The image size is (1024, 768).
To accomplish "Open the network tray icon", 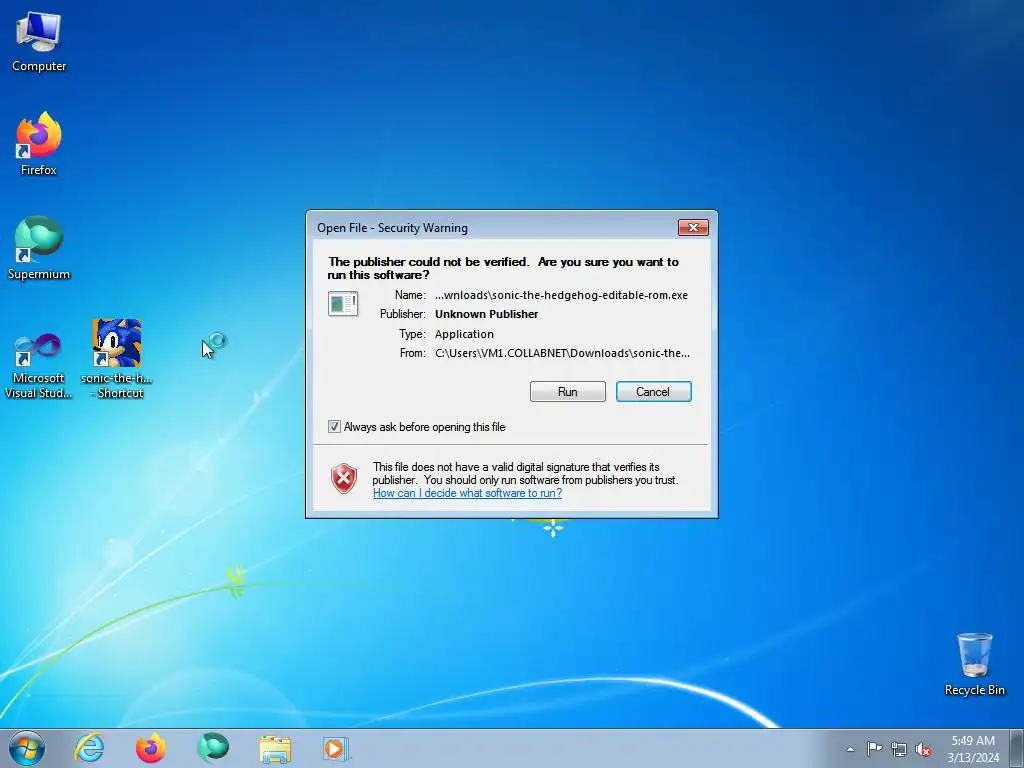I will tap(899, 749).
